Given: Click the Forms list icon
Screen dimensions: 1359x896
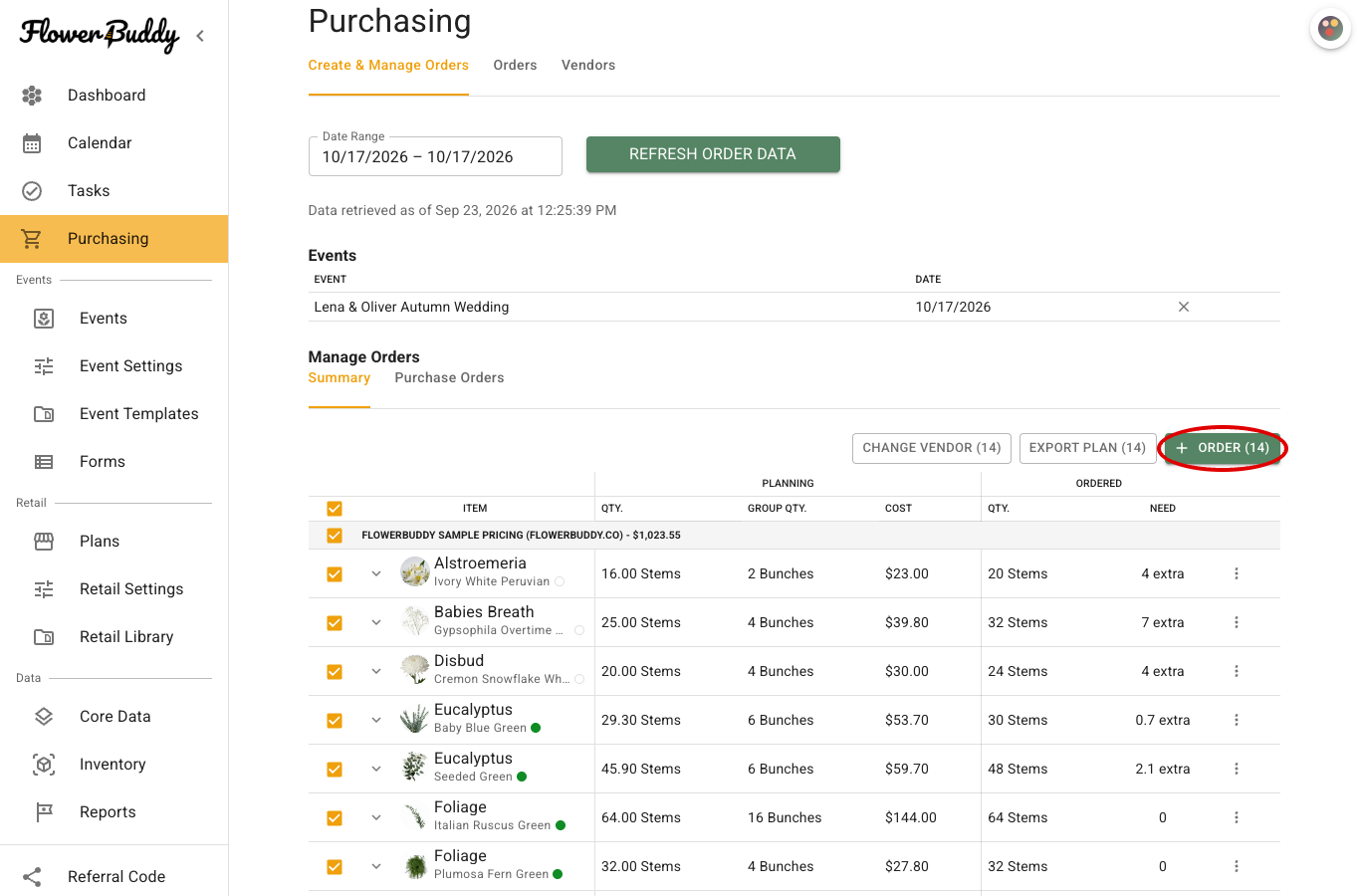Looking at the screenshot, I should click(x=44, y=462).
